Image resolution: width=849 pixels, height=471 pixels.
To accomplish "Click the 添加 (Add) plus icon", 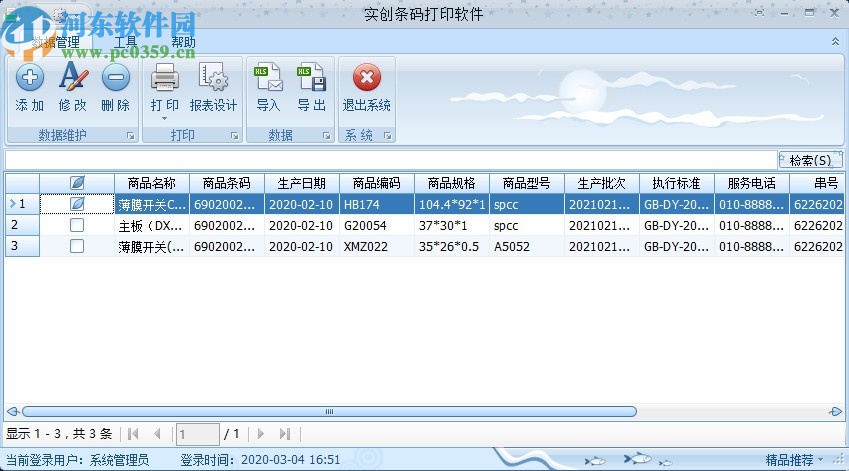I will pyautogui.click(x=30, y=77).
